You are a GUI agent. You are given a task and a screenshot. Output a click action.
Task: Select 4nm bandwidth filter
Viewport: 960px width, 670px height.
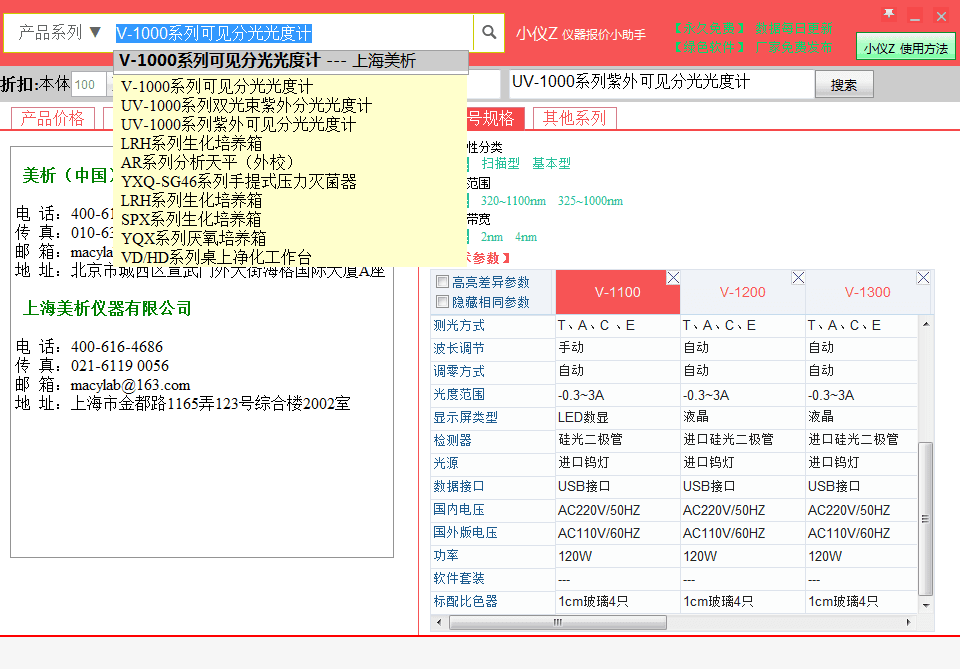tap(526, 237)
